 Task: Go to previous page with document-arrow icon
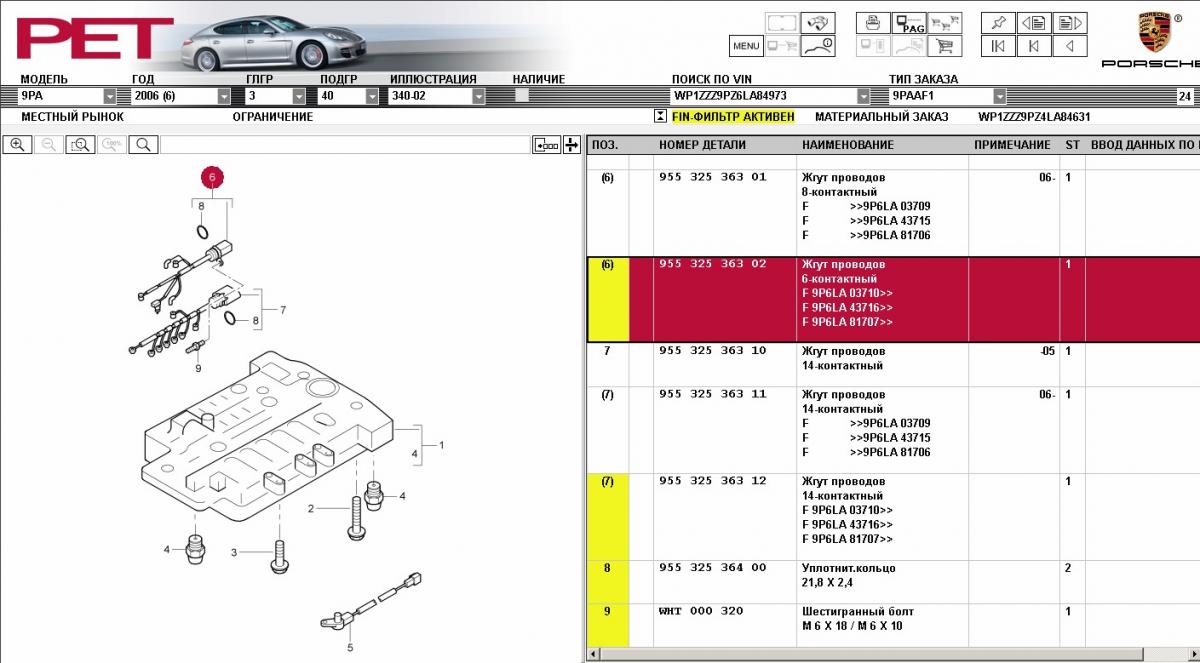point(1034,22)
